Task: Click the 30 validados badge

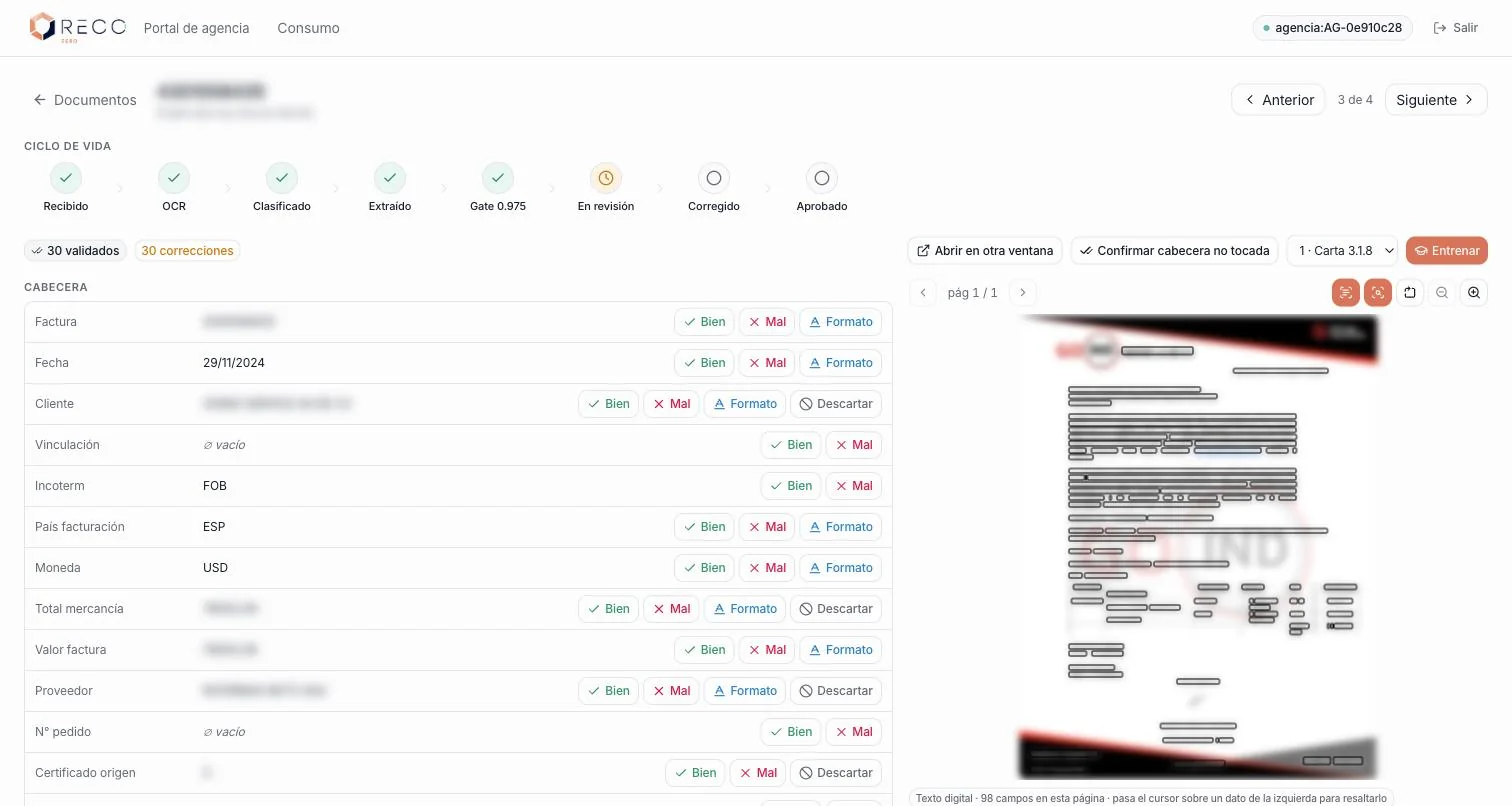Action: click(x=76, y=251)
